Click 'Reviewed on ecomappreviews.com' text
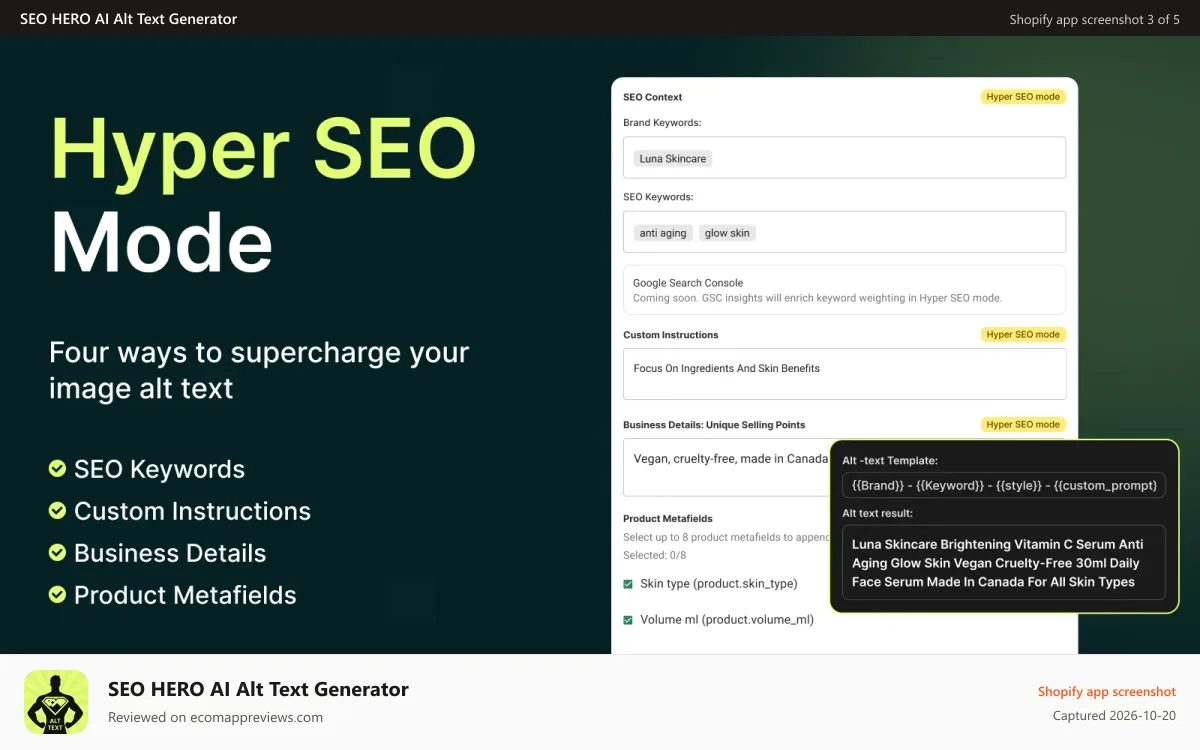 (215, 717)
